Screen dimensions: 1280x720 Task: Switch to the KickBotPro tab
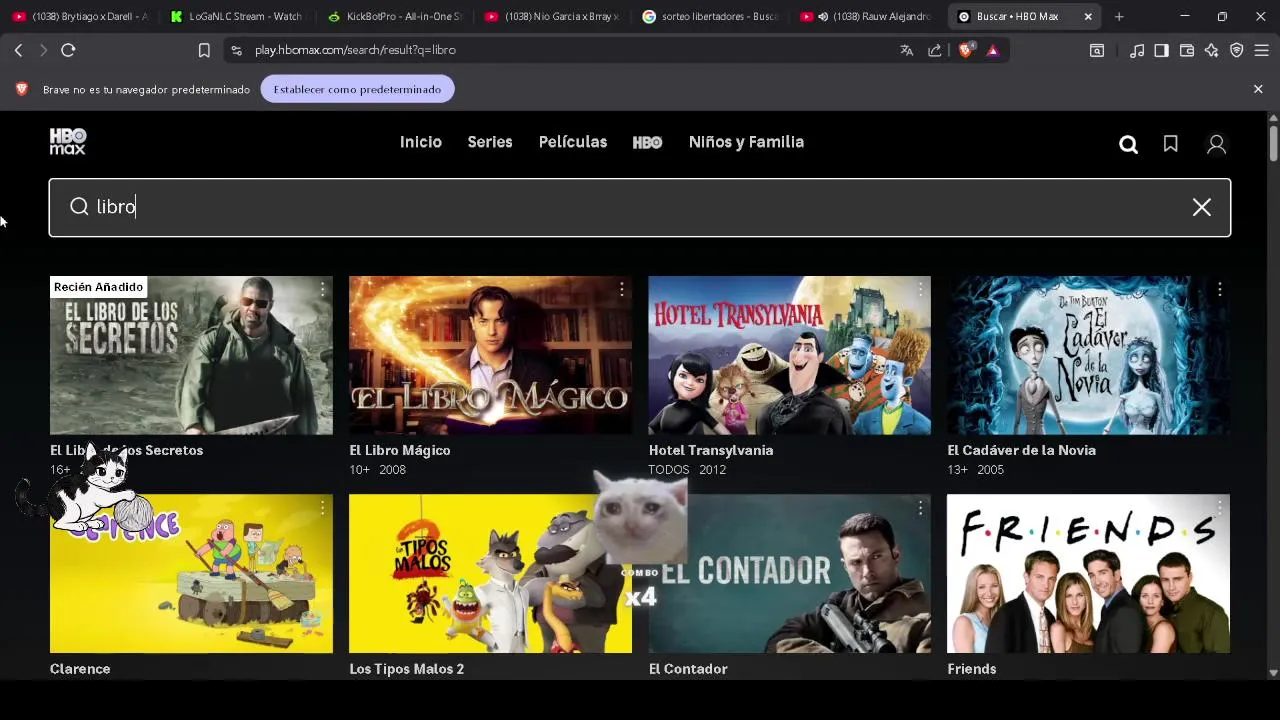click(393, 16)
